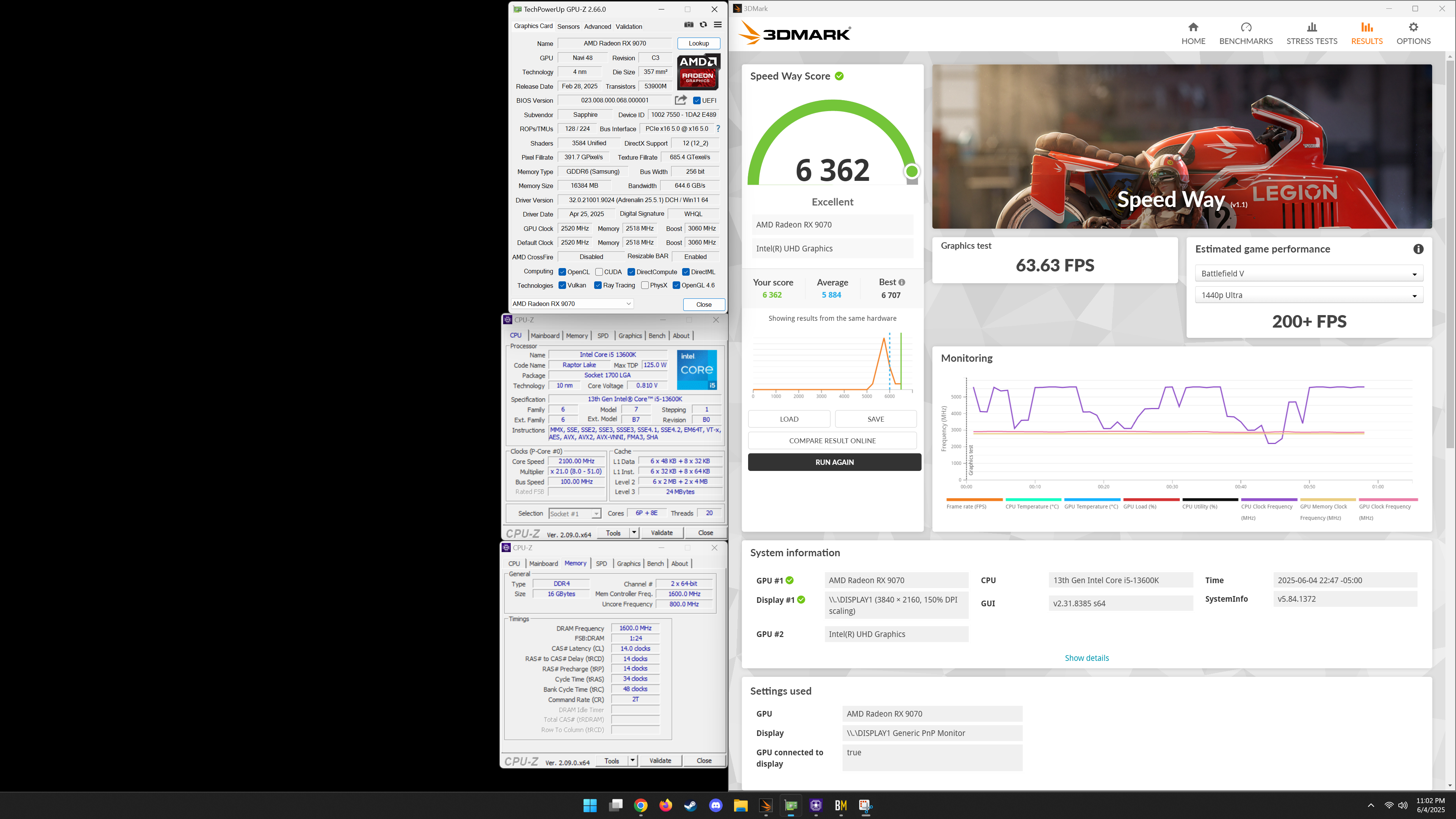Open 3DMark Stress Tests section
This screenshot has height=819, width=1456.
tap(1312, 33)
